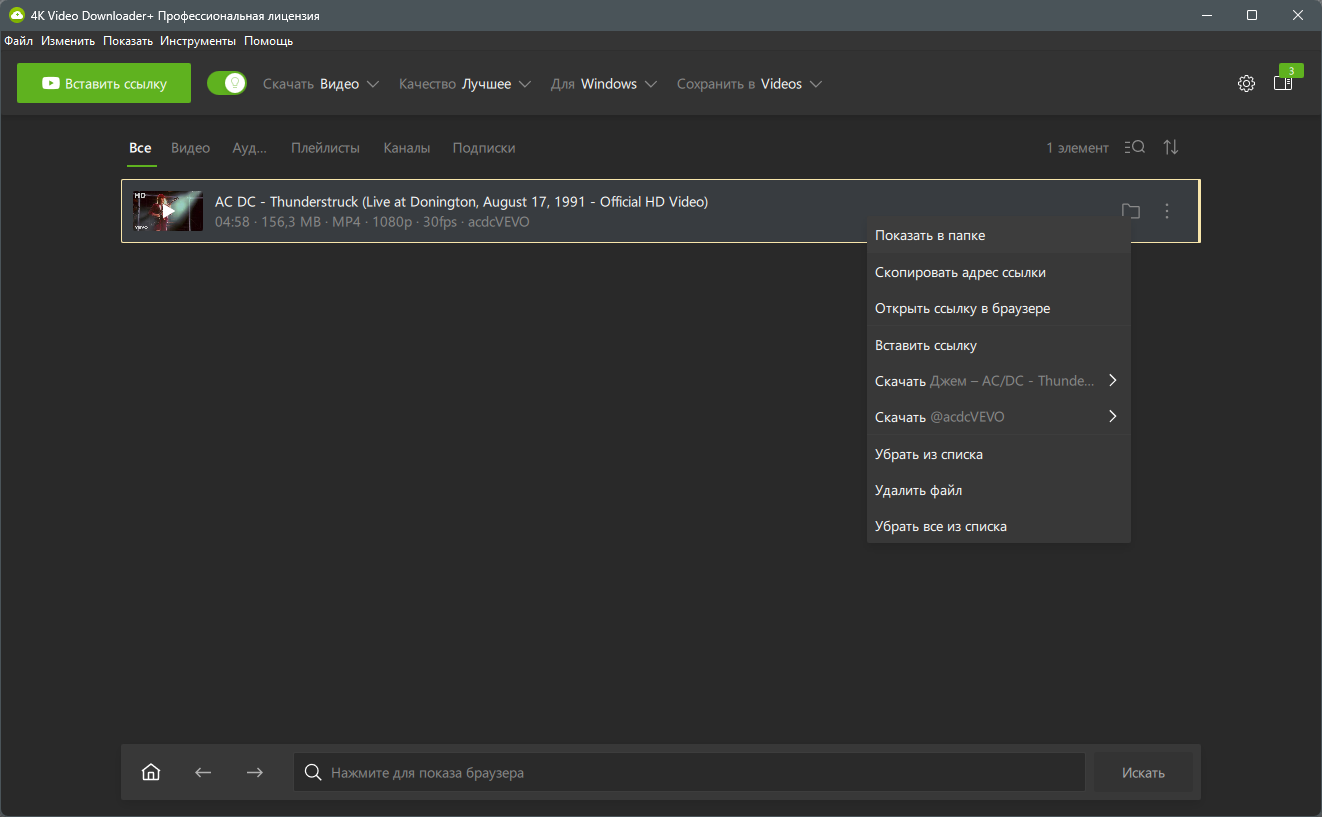Image resolution: width=1322 pixels, height=817 pixels.
Task: Open the Качество Лучшее dropdown
Action: 465,84
